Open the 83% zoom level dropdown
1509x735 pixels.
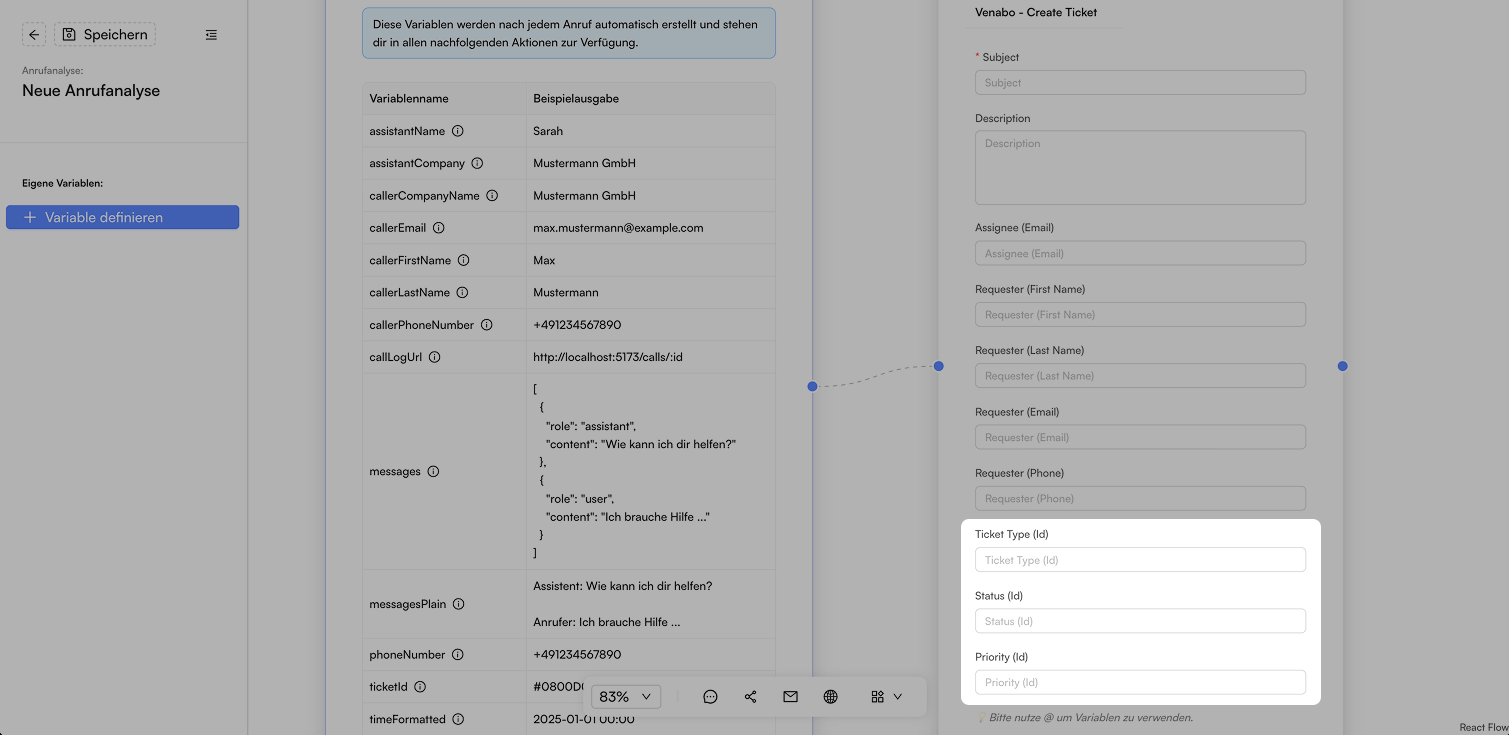pyautogui.click(x=626, y=696)
